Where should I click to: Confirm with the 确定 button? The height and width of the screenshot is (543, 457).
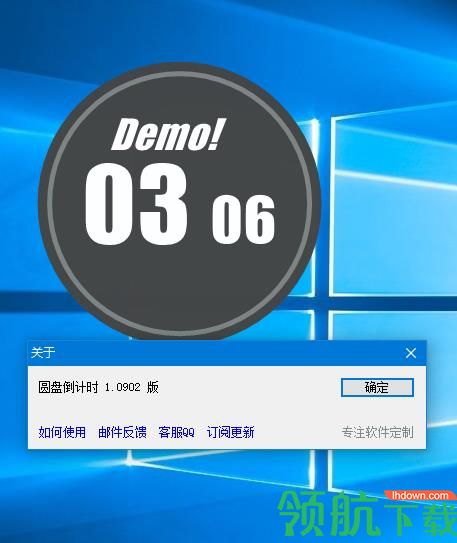click(x=377, y=387)
